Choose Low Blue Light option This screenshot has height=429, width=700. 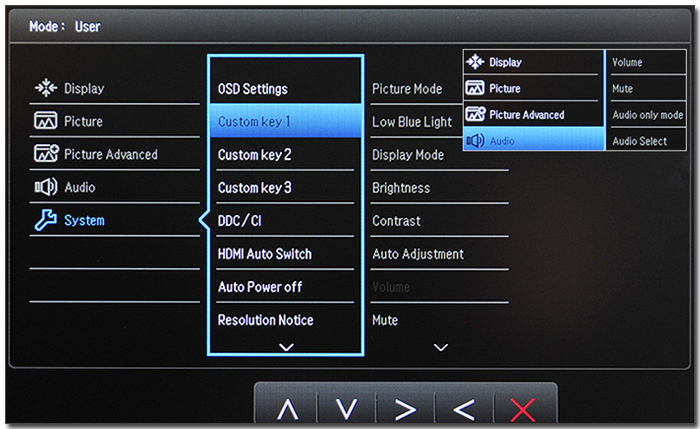pyautogui.click(x=412, y=122)
